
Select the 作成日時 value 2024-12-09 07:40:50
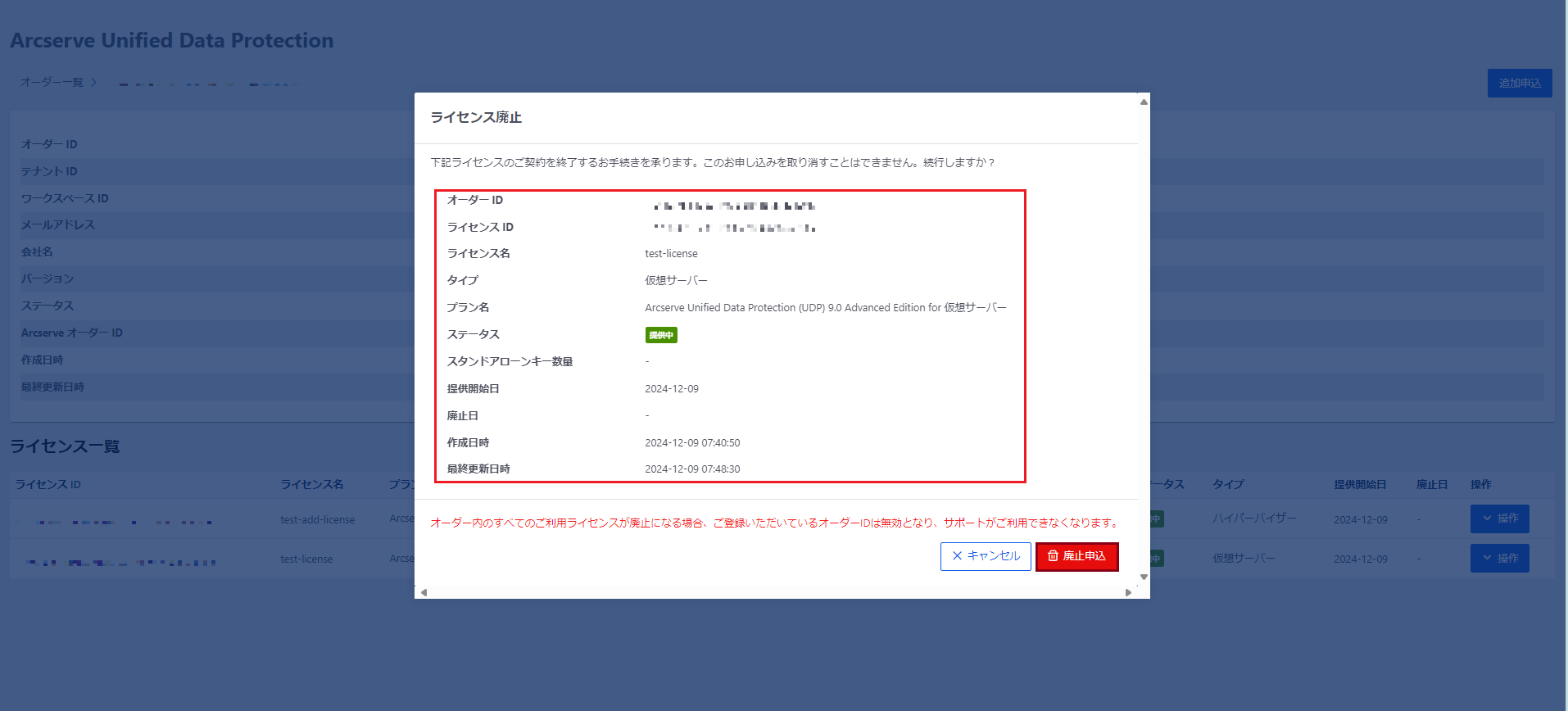pyautogui.click(x=692, y=443)
